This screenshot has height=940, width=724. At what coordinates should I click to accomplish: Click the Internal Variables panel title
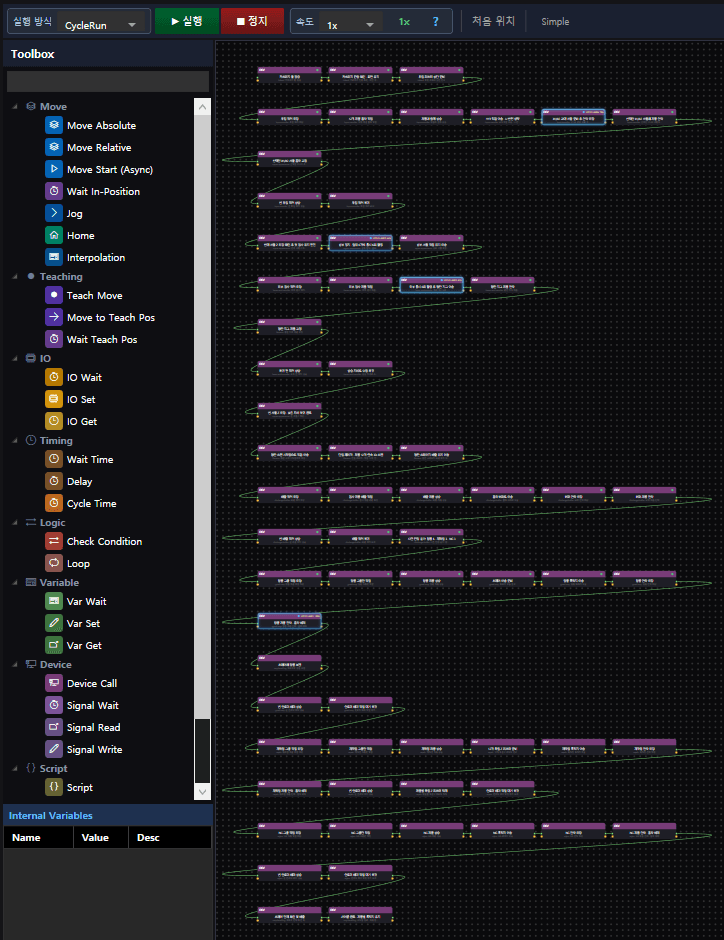(51, 816)
